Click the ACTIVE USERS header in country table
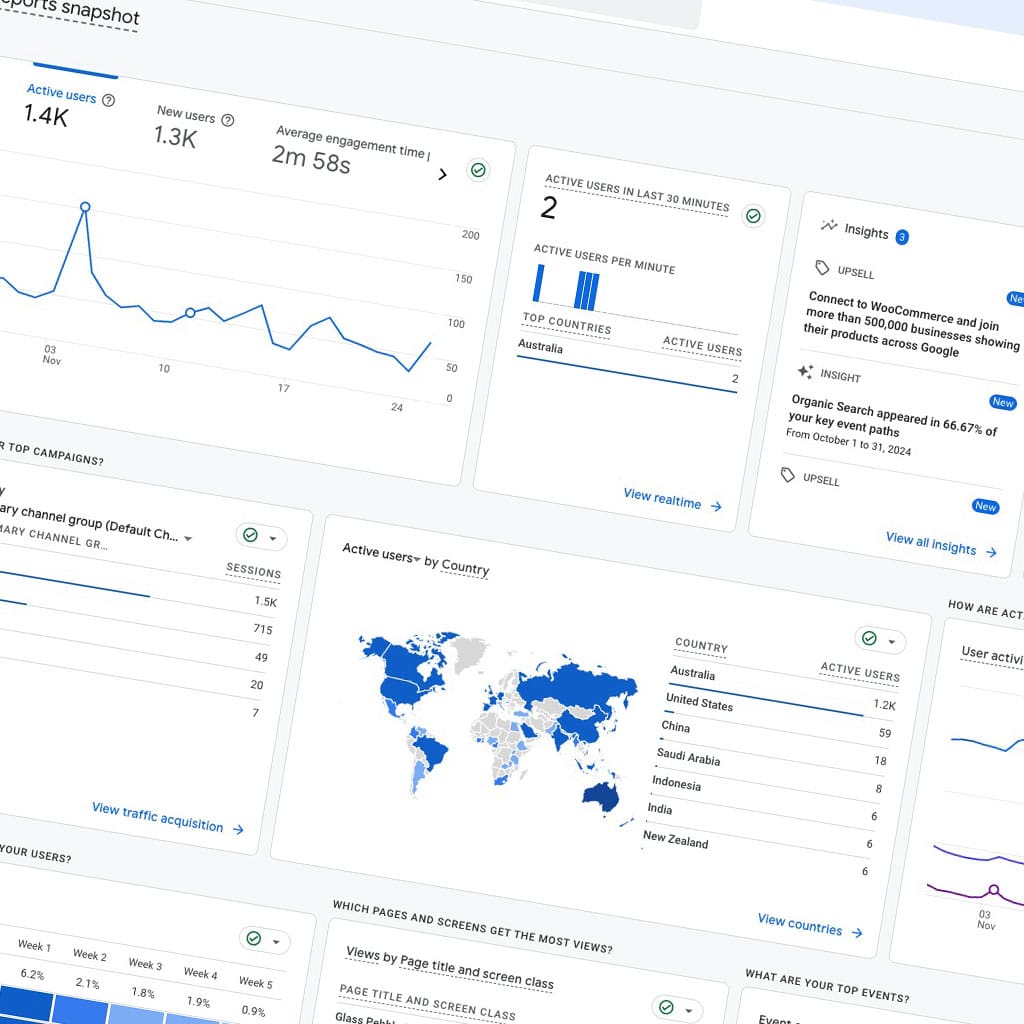The image size is (1024, 1024). [x=859, y=672]
